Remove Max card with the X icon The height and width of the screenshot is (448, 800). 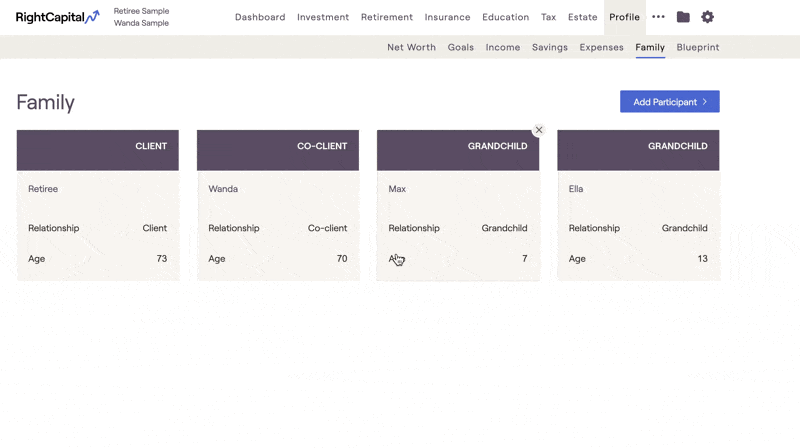[x=539, y=130]
